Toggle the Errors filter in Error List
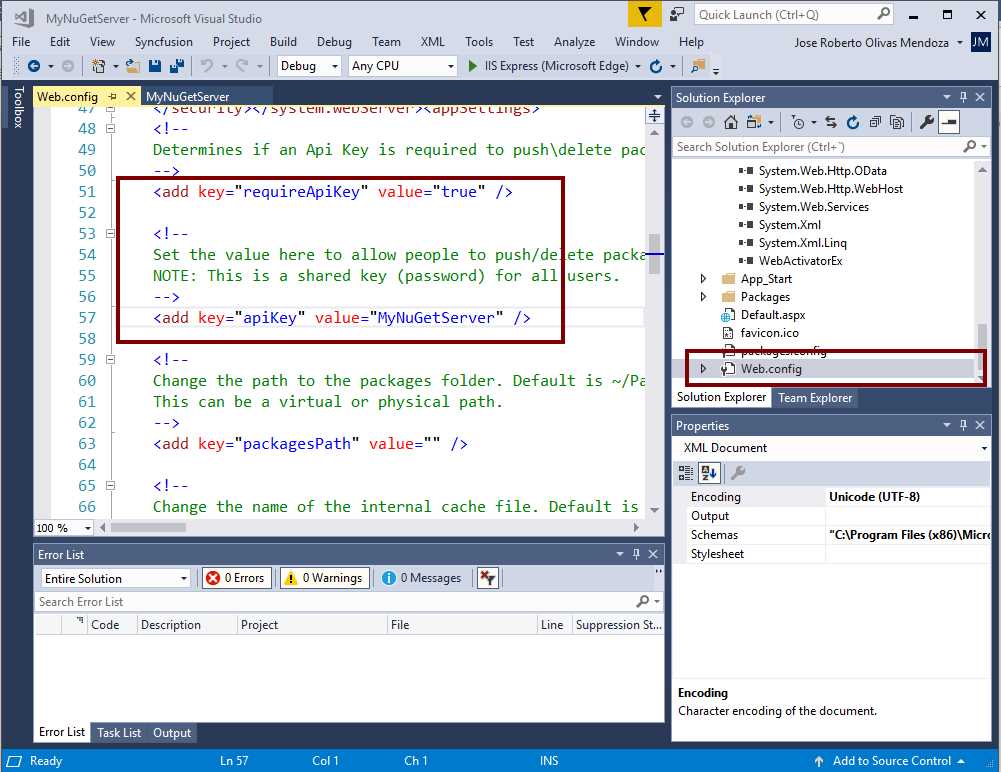The height and width of the screenshot is (772, 1001). [x=237, y=578]
